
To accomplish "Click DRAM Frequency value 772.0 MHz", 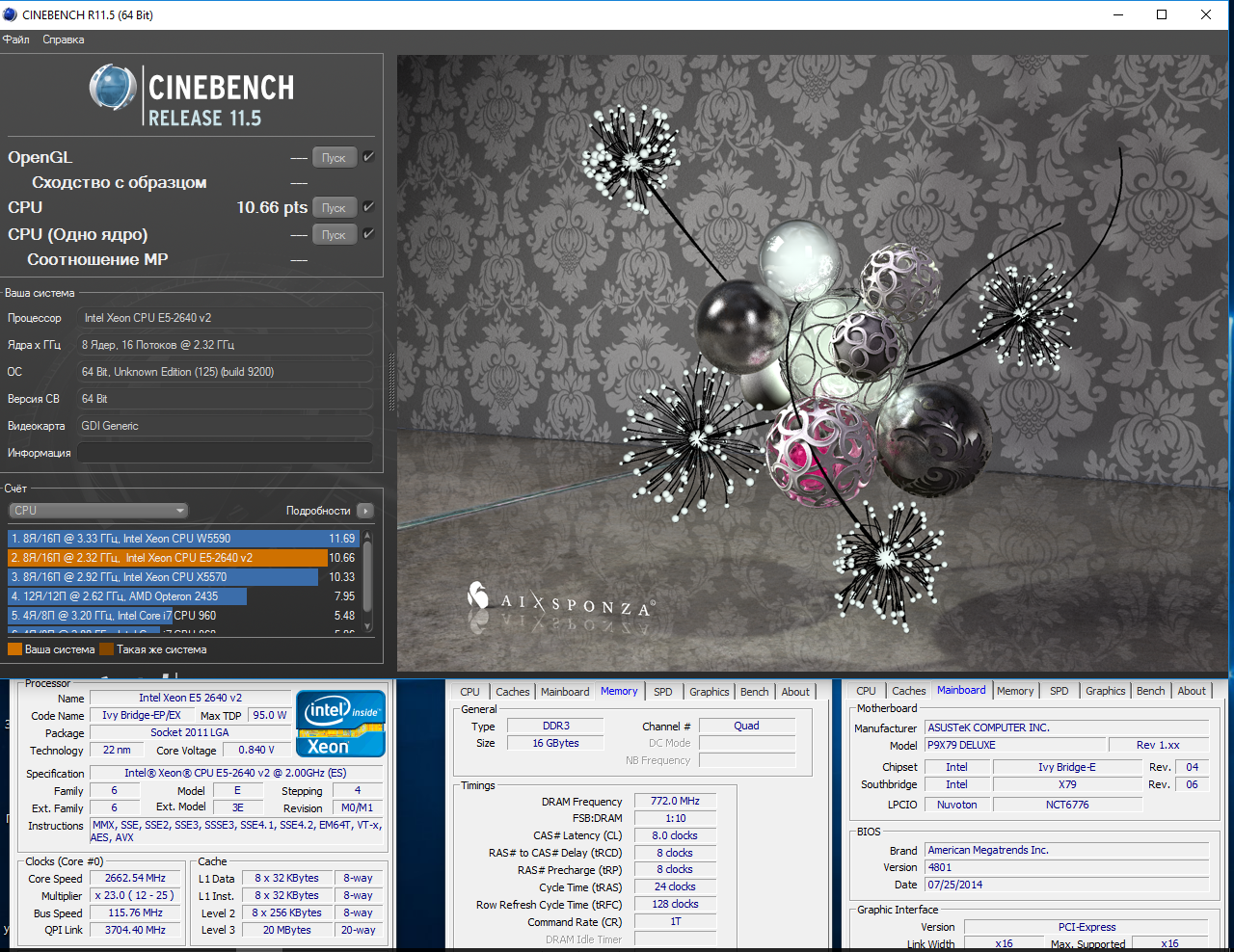I will (x=675, y=802).
